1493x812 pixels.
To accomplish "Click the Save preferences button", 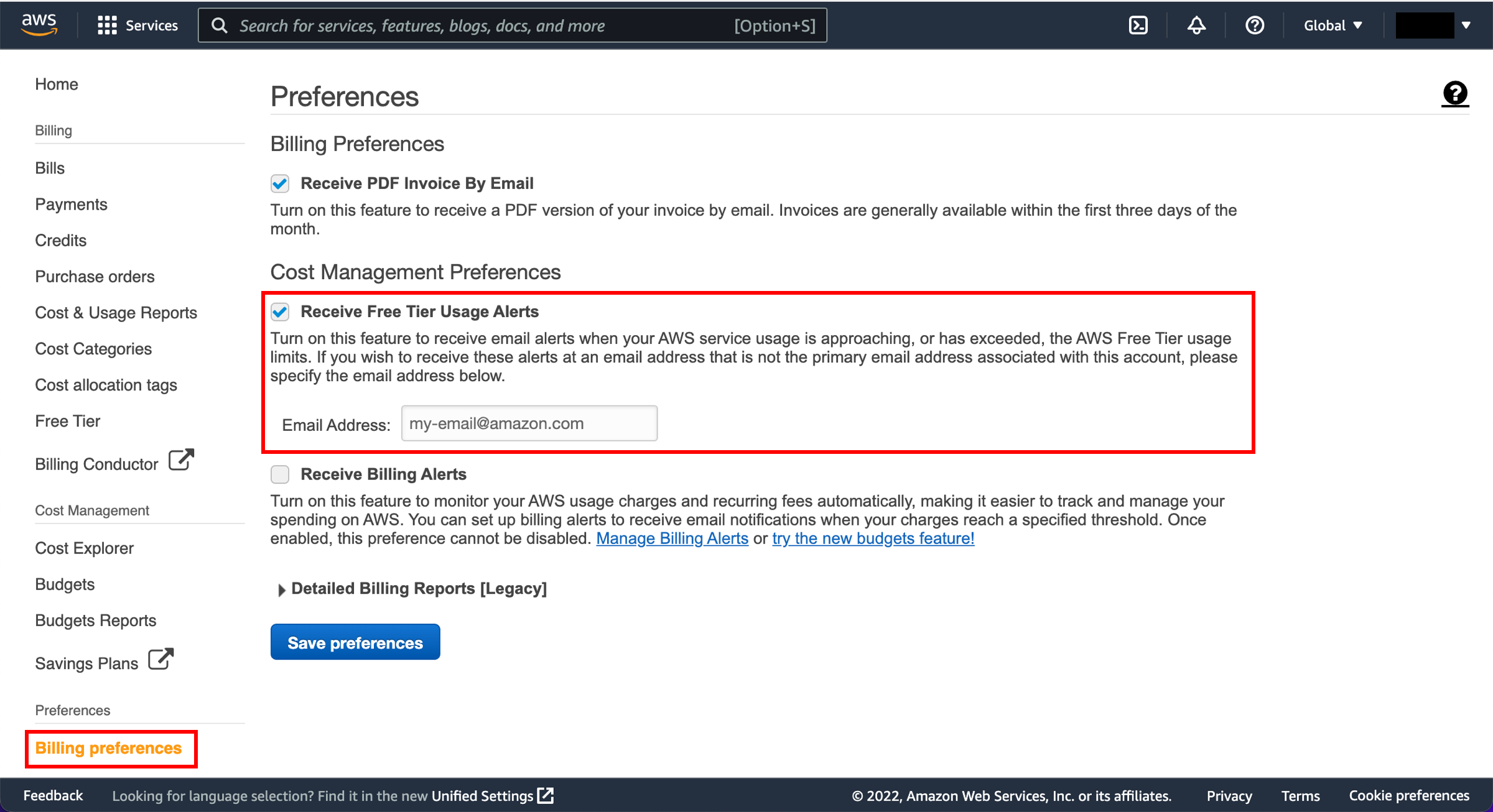I will (355, 641).
